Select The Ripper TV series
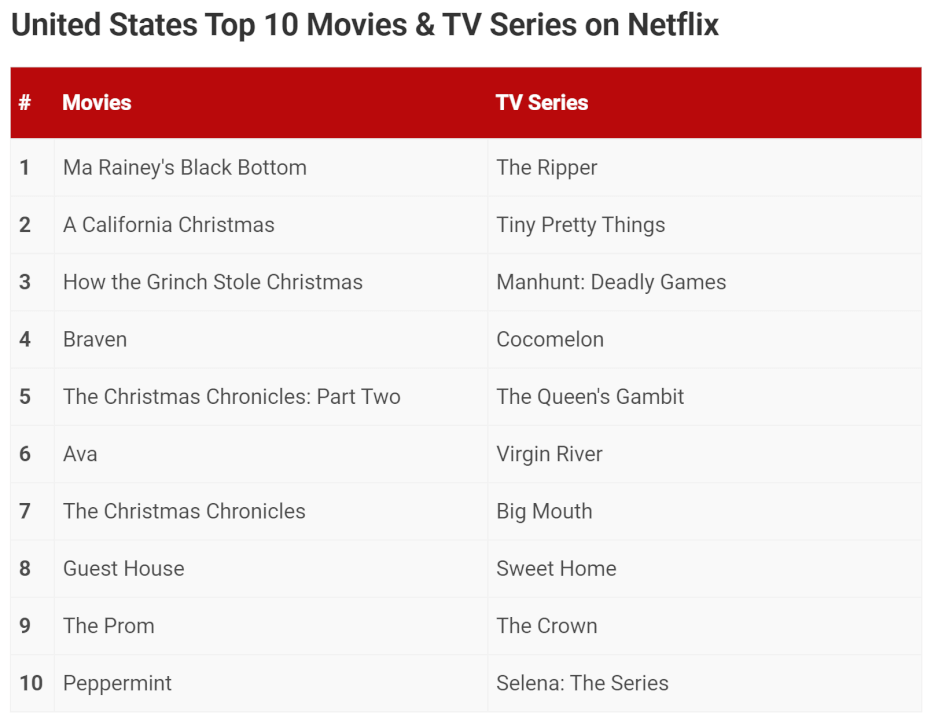The image size is (927, 720). (547, 167)
